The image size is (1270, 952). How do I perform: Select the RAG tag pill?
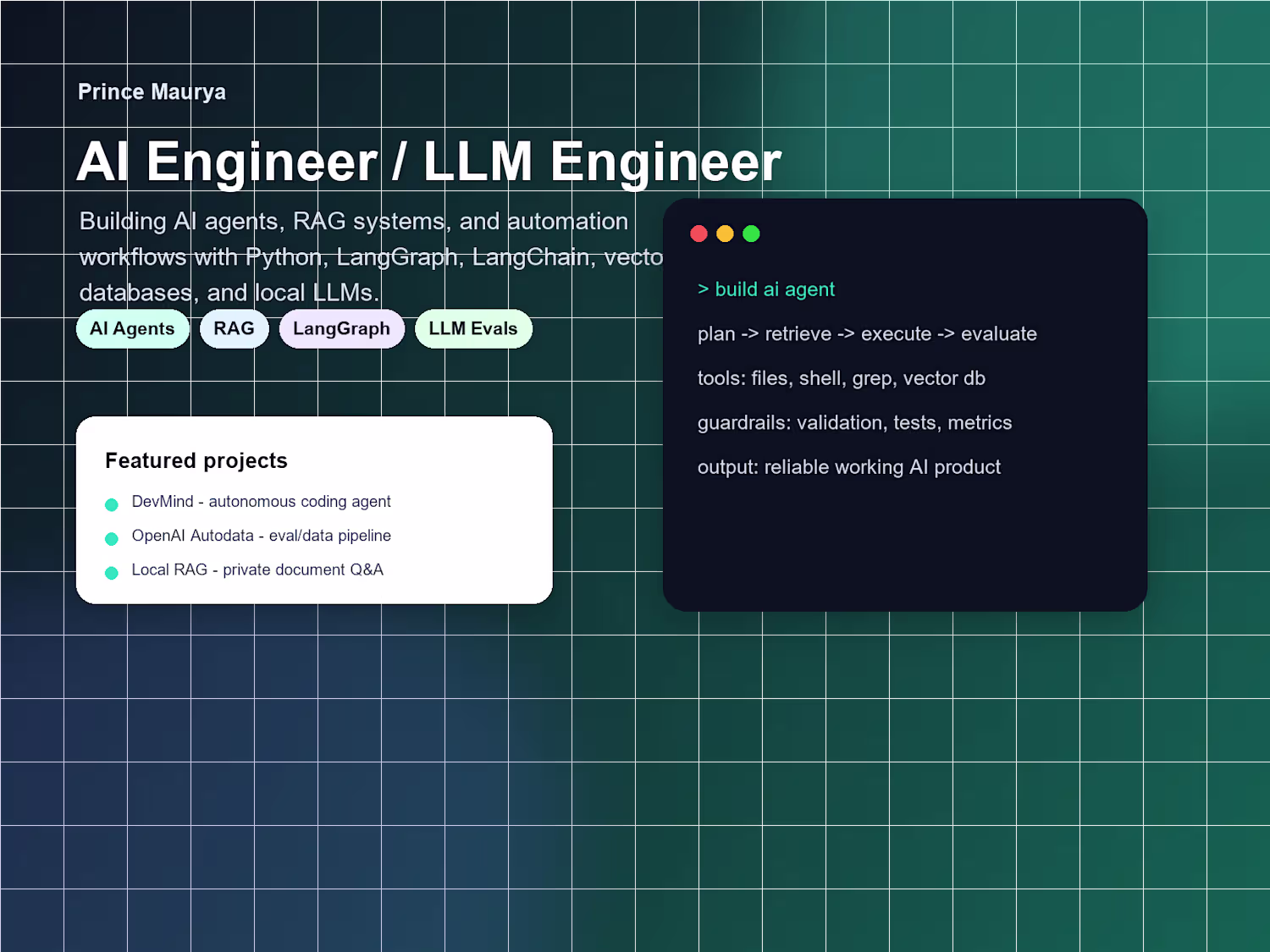pos(234,329)
